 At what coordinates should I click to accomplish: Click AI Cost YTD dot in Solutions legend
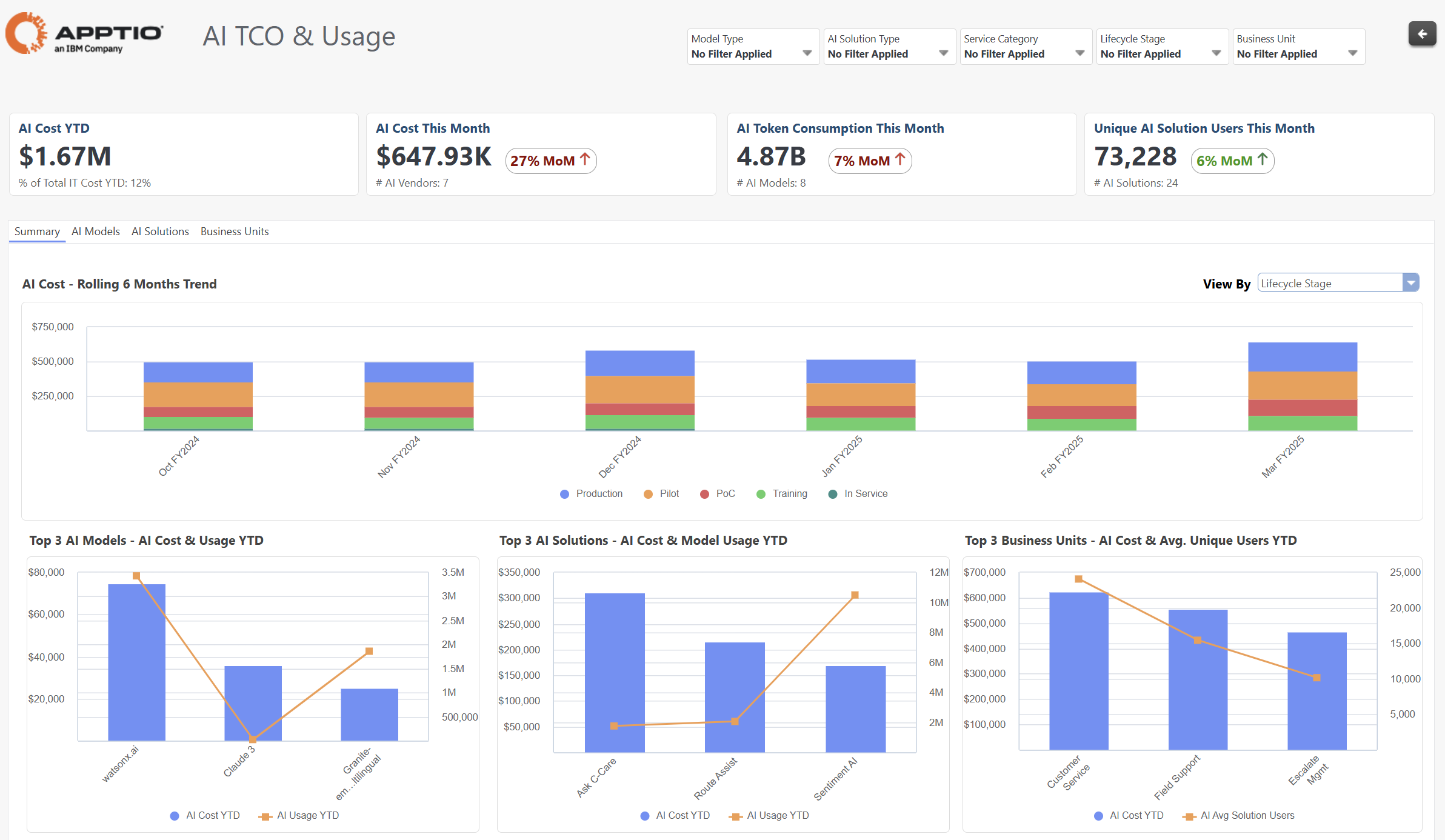point(645,816)
